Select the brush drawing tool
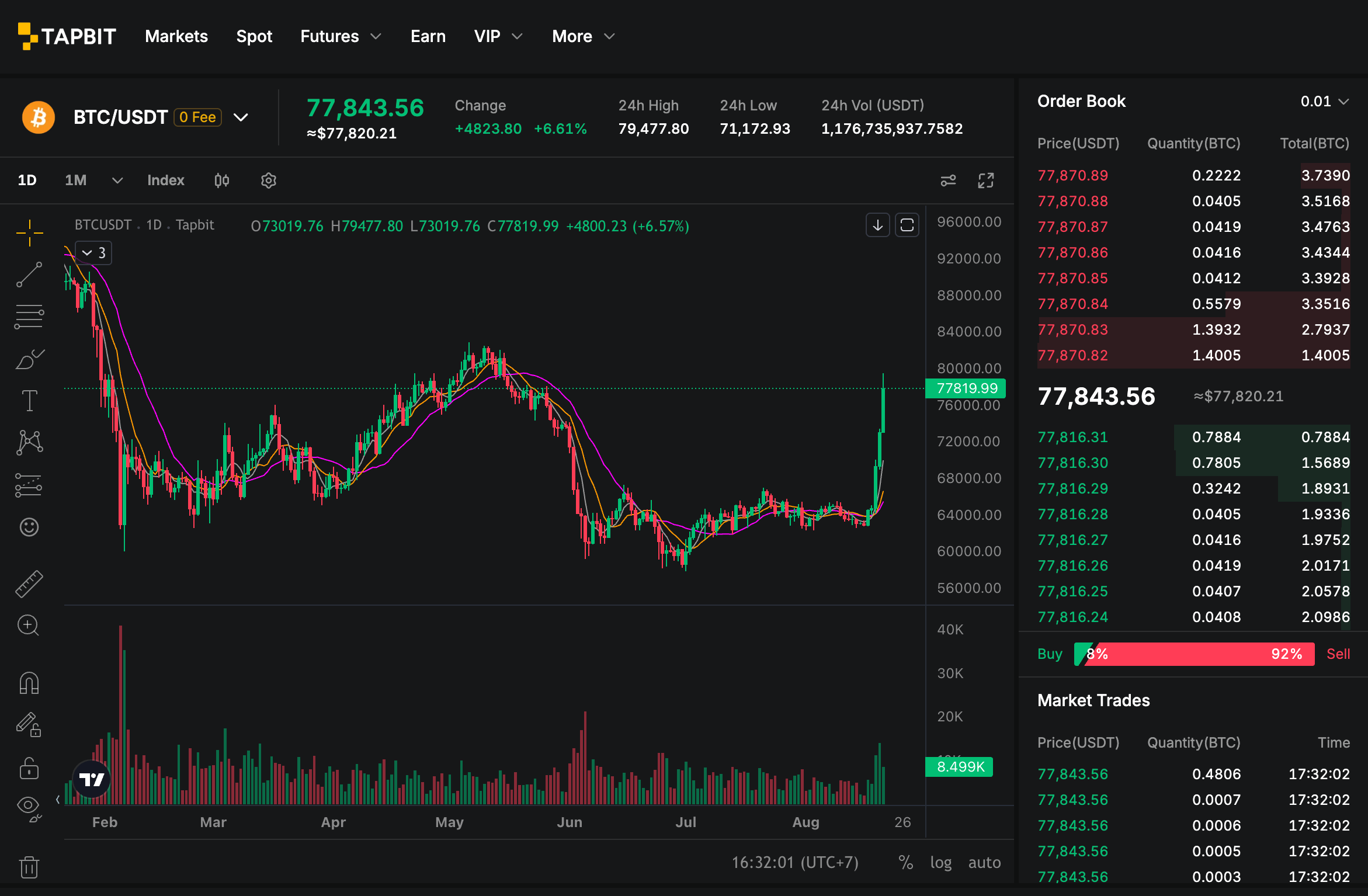 [29, 359]
